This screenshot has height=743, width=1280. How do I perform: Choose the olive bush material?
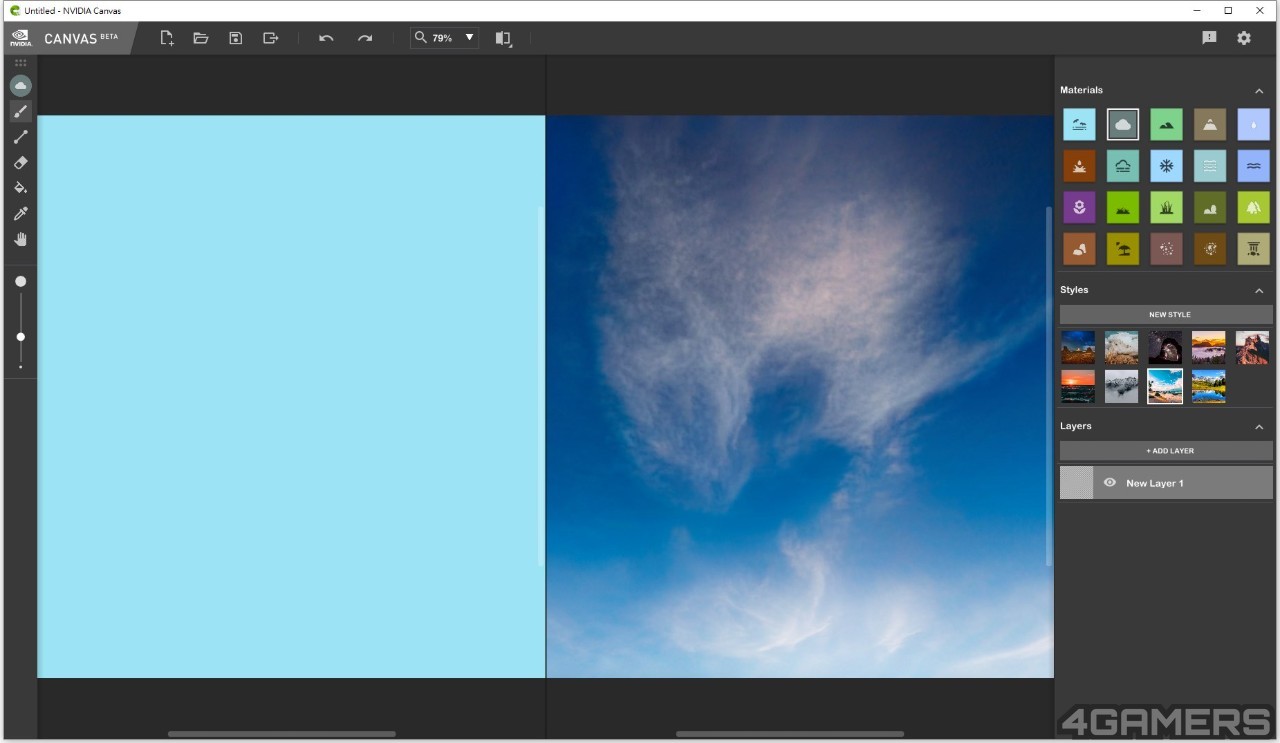[1210, 207]
